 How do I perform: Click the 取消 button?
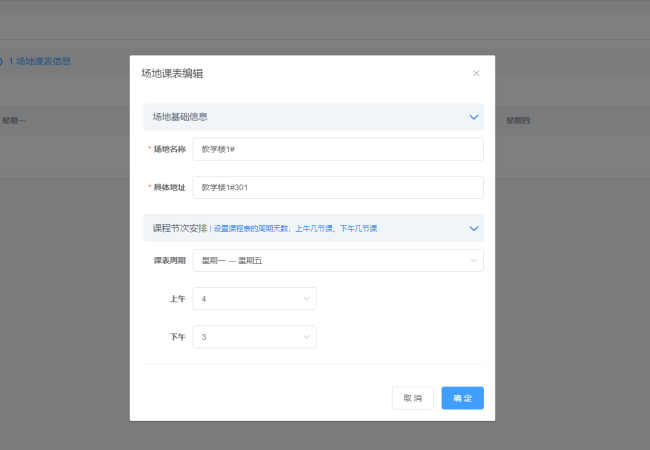point(413,398)
